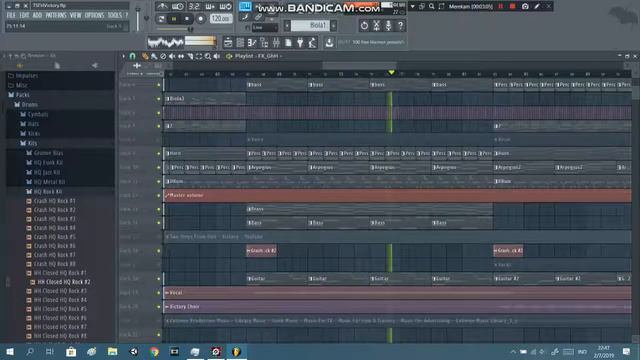Open the Plugin picker plug icon

click(300, 42)
